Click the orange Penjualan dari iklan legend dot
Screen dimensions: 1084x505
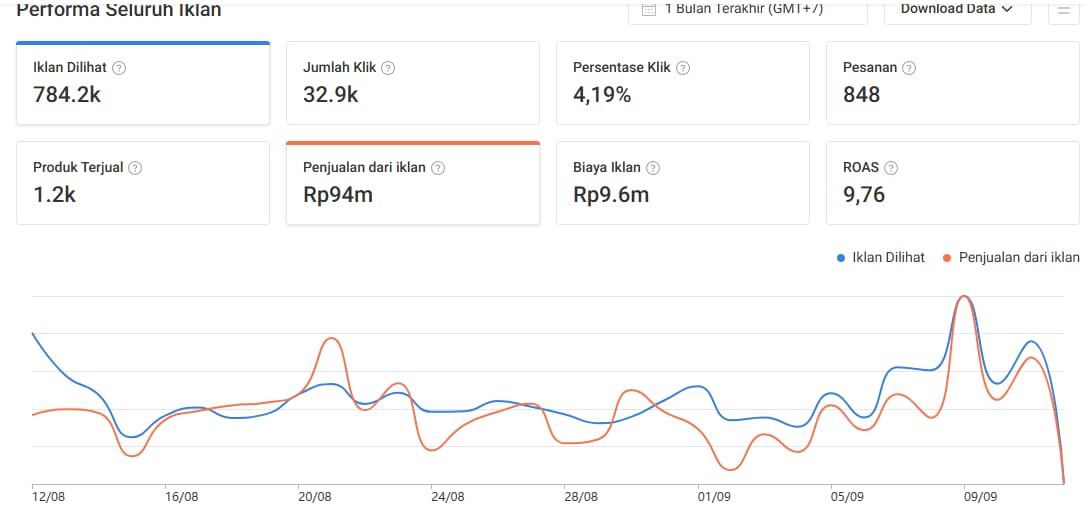tap(948, 258)
